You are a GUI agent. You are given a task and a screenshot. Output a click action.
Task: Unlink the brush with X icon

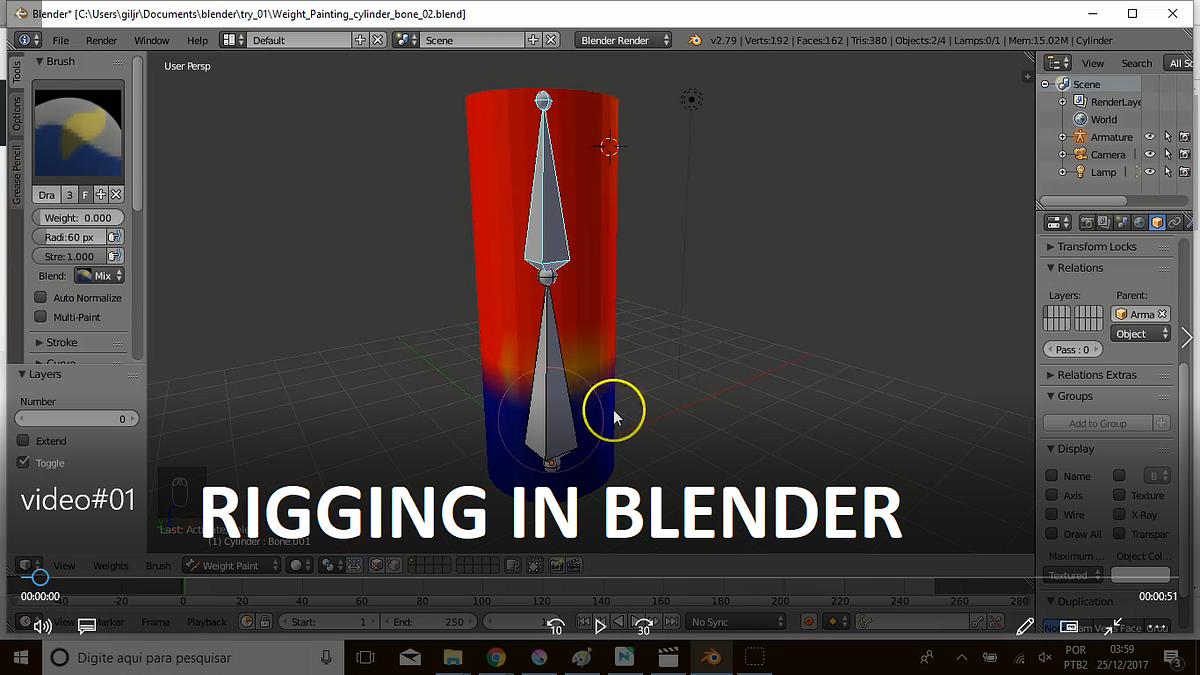click(x=116, y=195)
